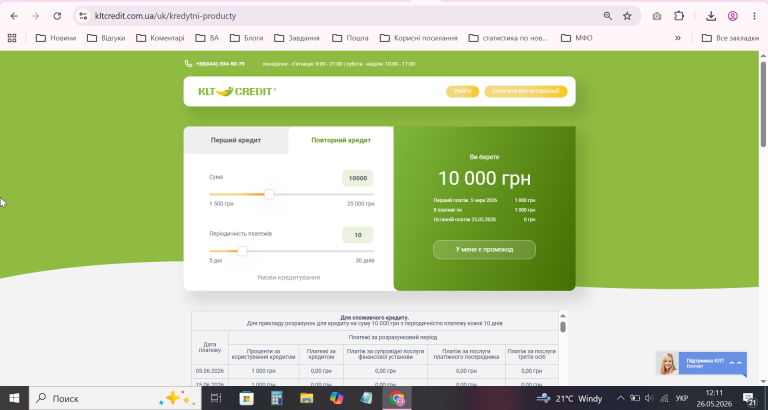Open the Все закладки folder

730,38
